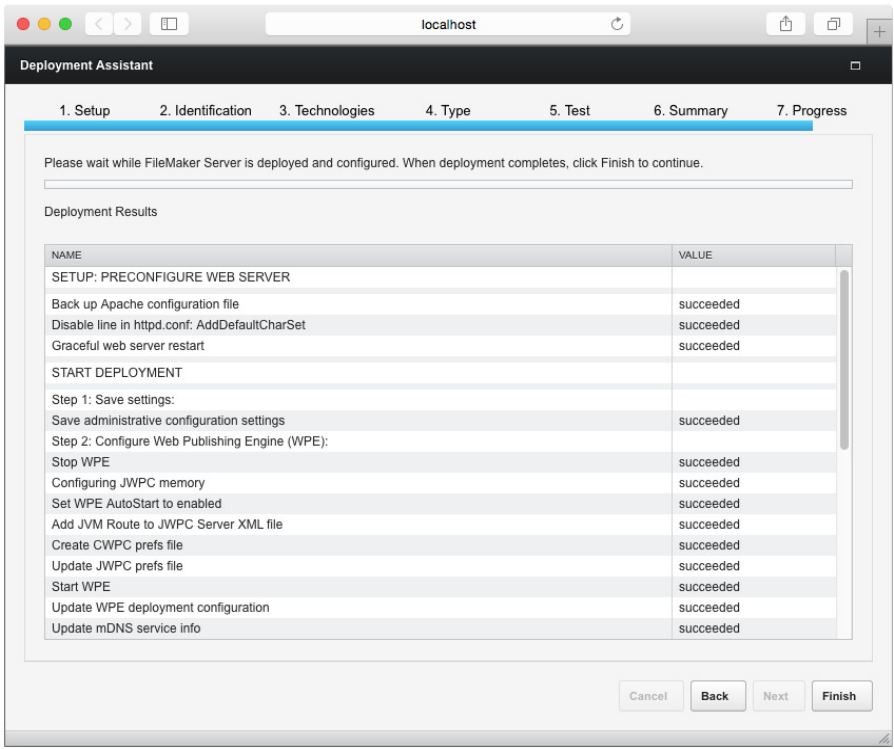The image size is (894, 749).
Task: Select 'Disable line in httpd.conf: AddDefaultCharSet' row
Action: tap(440, 325)
